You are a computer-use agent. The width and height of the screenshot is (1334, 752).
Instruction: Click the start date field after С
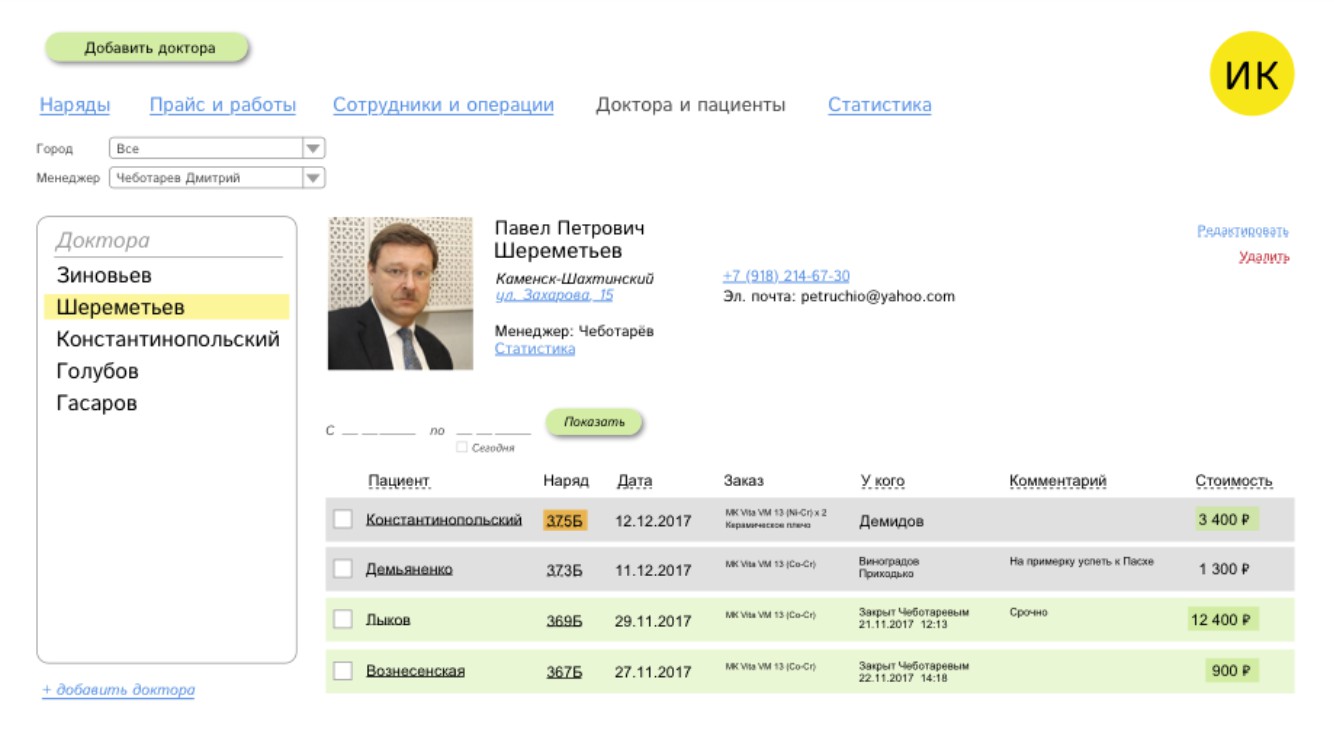tap(378, 430)
